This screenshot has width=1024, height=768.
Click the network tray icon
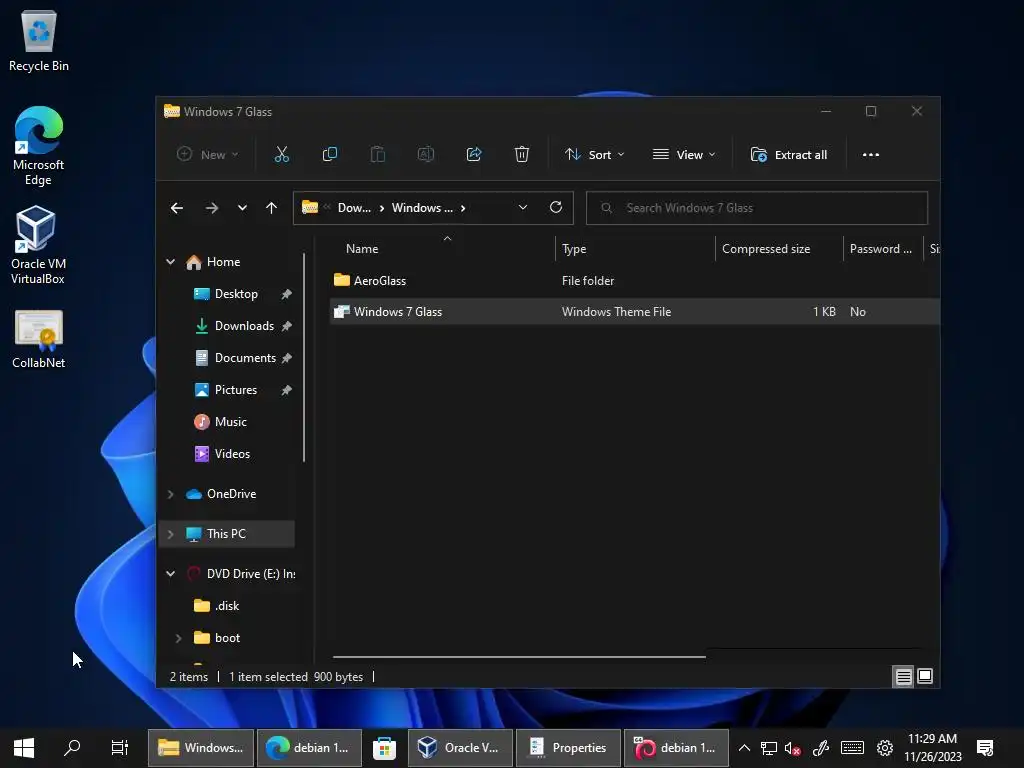click(769, 748)
